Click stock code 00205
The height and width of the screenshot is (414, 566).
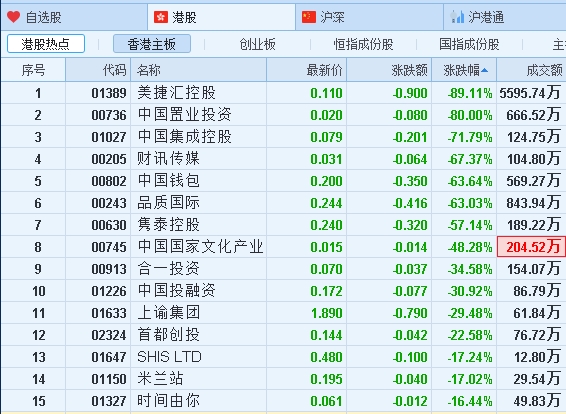[x=109, y=160]
